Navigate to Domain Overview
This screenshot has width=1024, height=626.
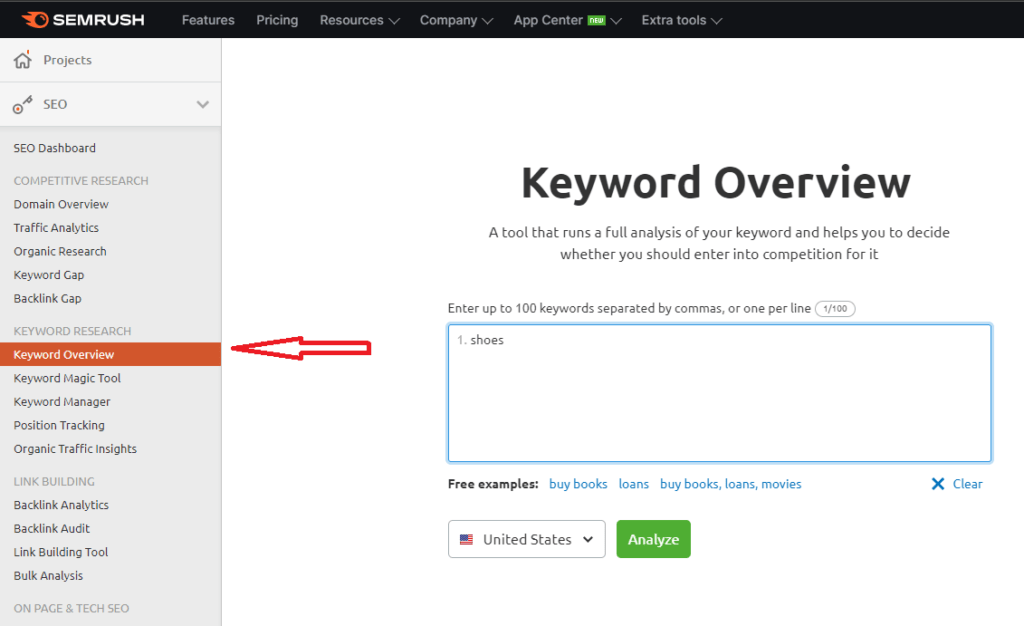61,204
